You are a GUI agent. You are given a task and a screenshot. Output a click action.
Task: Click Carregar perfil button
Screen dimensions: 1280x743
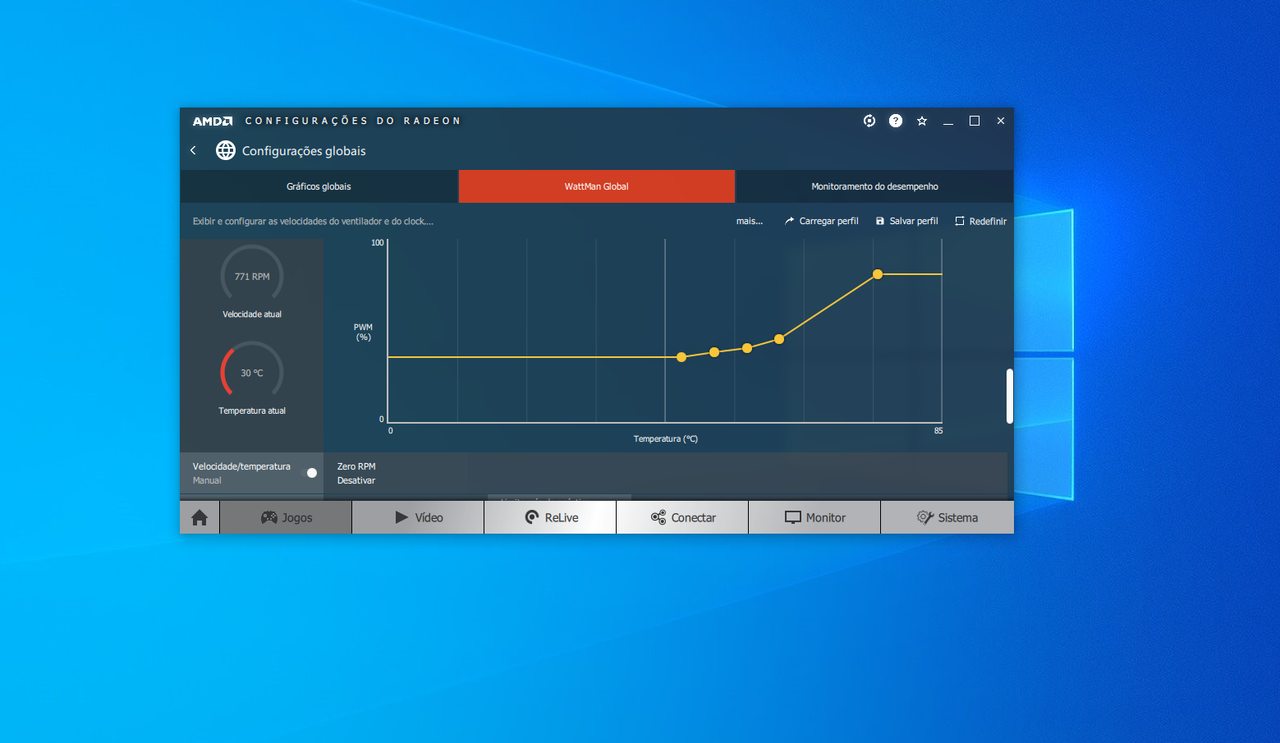click(821, 221)
